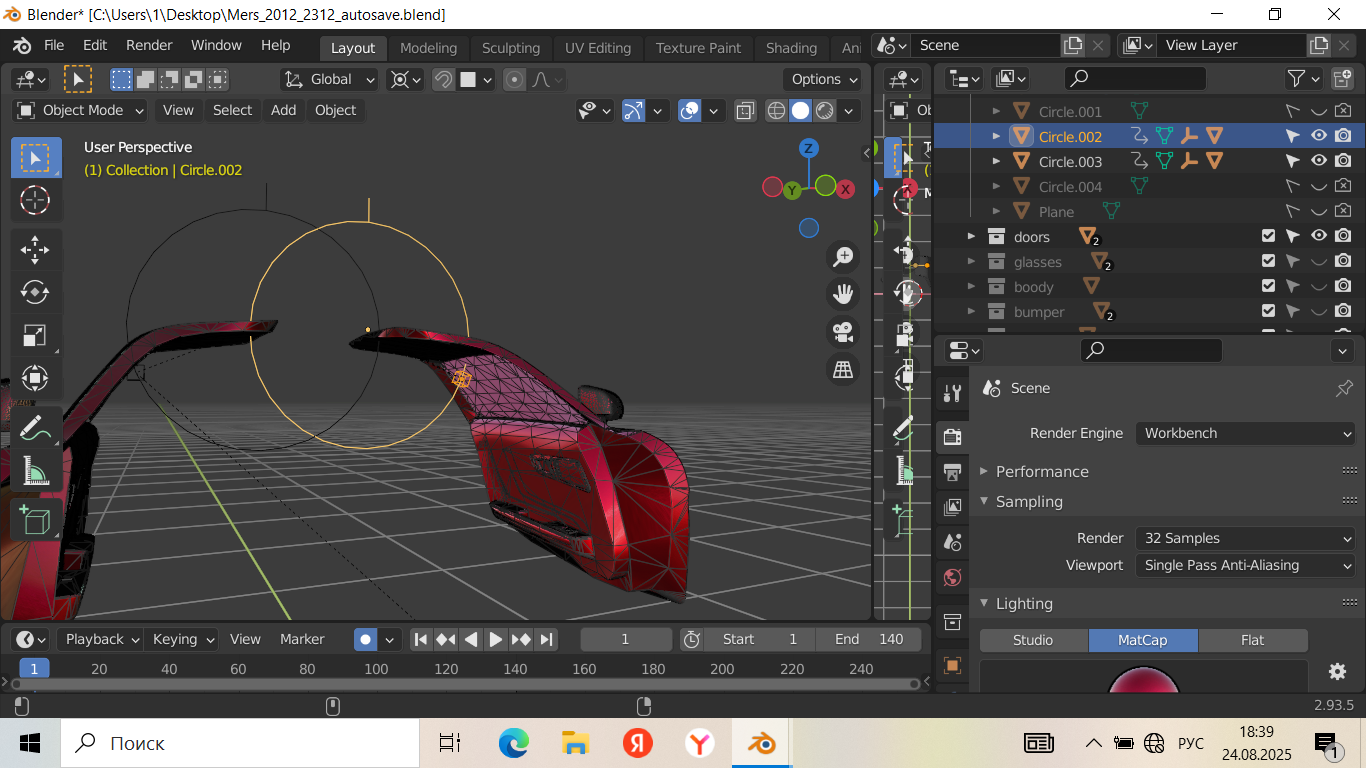Toggle camera view with the camera icon
The image size is (1366, 768).
[x=843, y=331]
